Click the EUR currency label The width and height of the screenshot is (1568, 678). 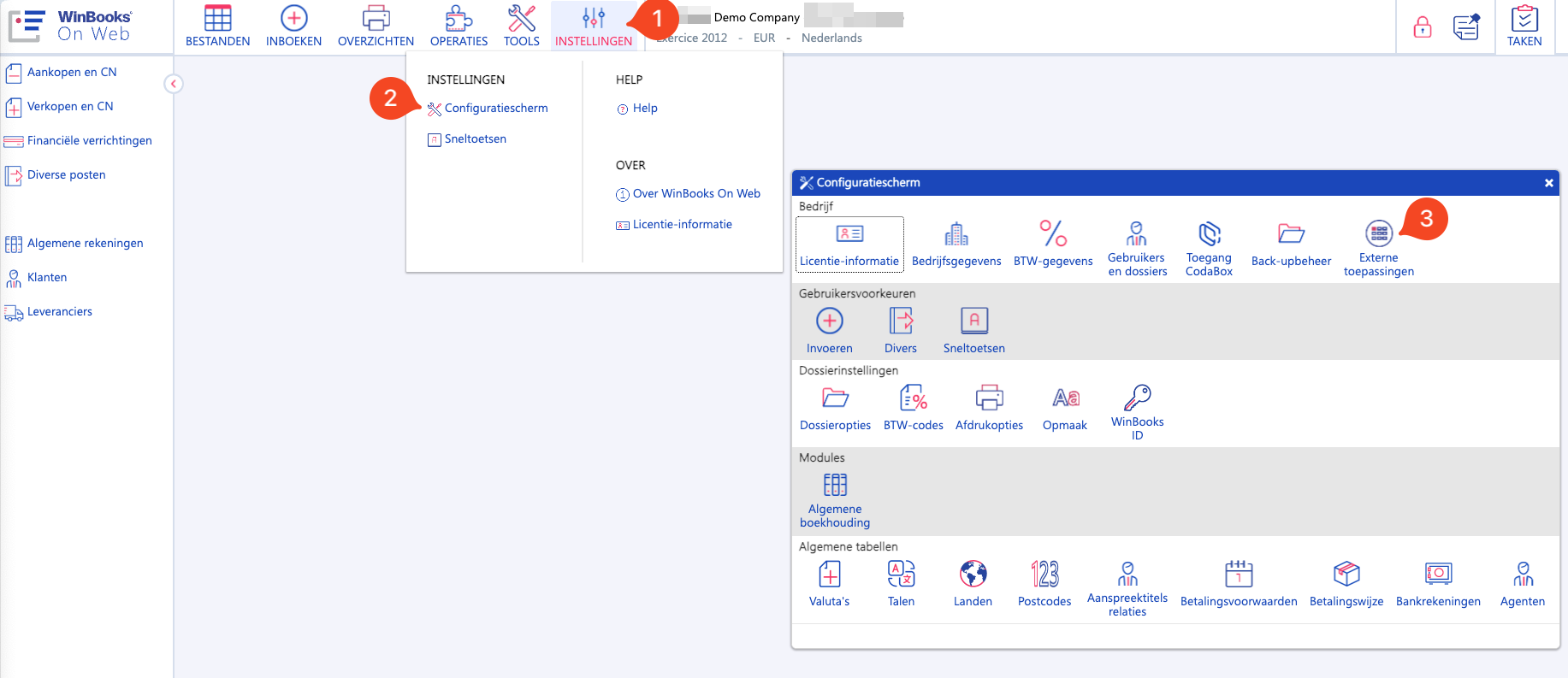pos(764,38)
